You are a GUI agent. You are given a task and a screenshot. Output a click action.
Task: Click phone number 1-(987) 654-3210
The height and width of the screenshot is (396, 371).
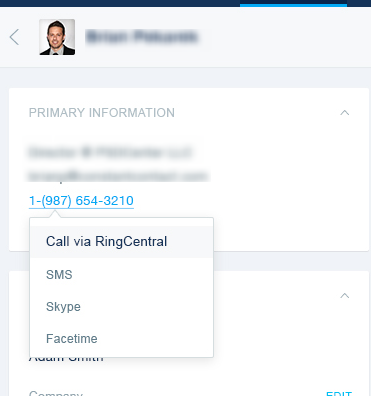point(81,201)
